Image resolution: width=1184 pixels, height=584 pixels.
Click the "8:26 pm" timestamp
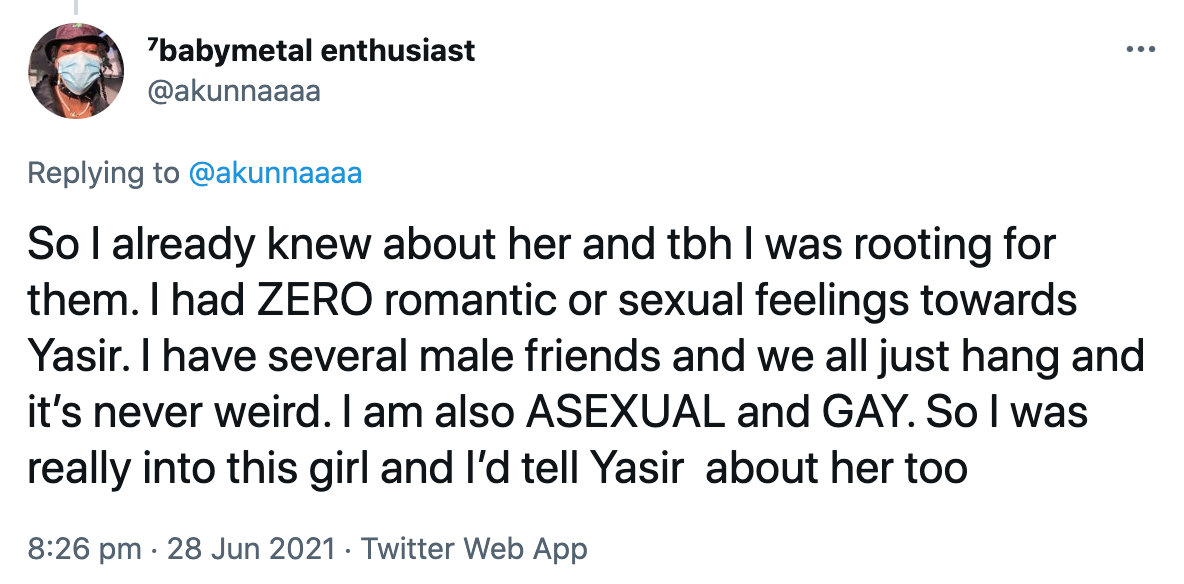[x=84, y=548]
